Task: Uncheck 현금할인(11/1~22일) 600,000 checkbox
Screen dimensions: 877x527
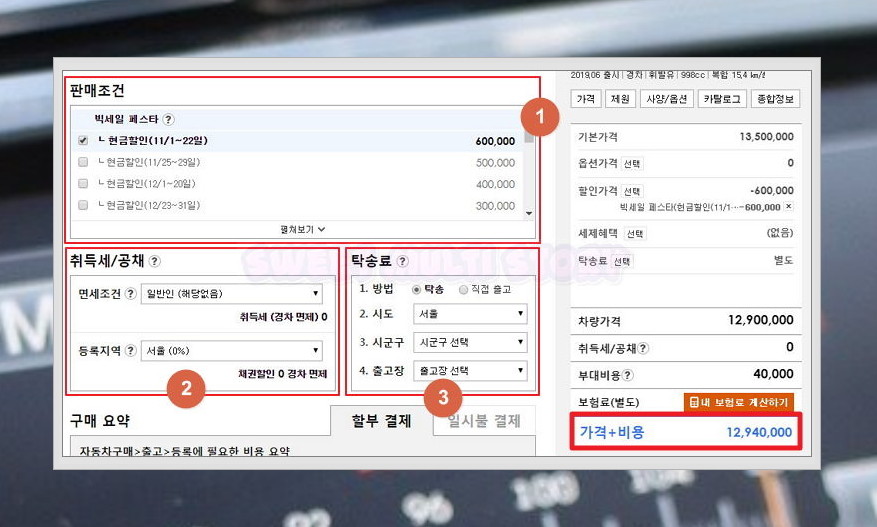Action: point(83,140)
